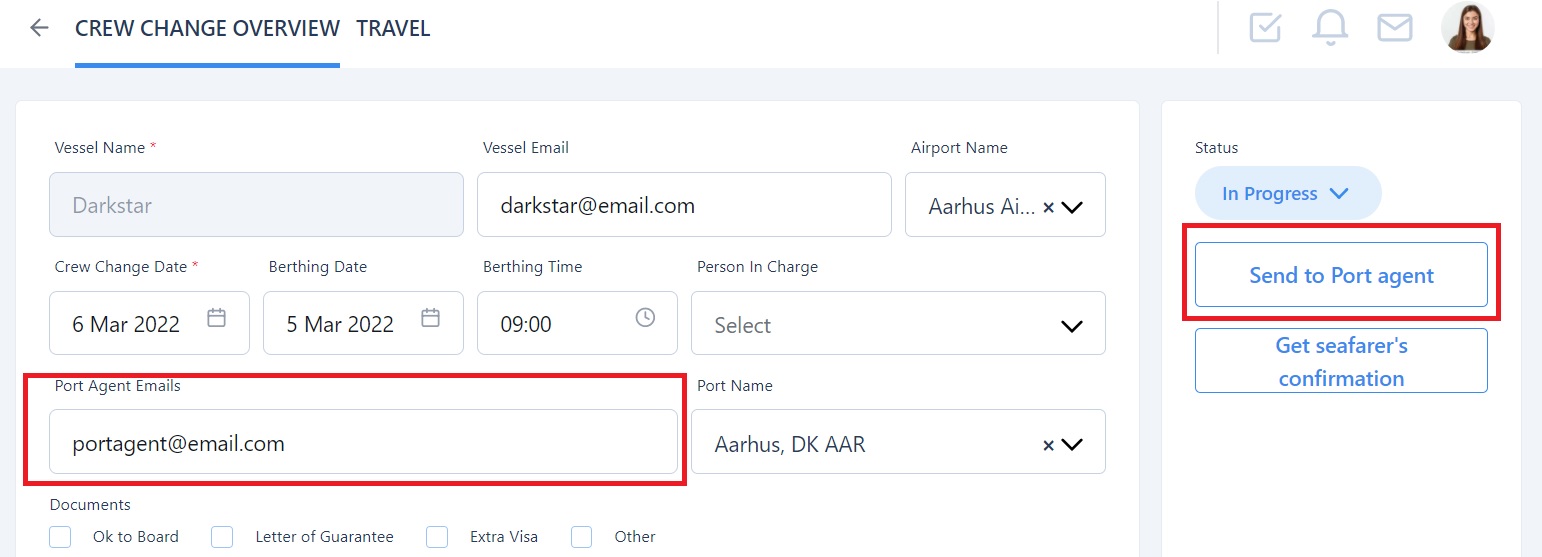Image resolution: width=1542 pixels, height=557 pixels.
Task: Select the Crew Change Overview tab
Action: point(207,29)
